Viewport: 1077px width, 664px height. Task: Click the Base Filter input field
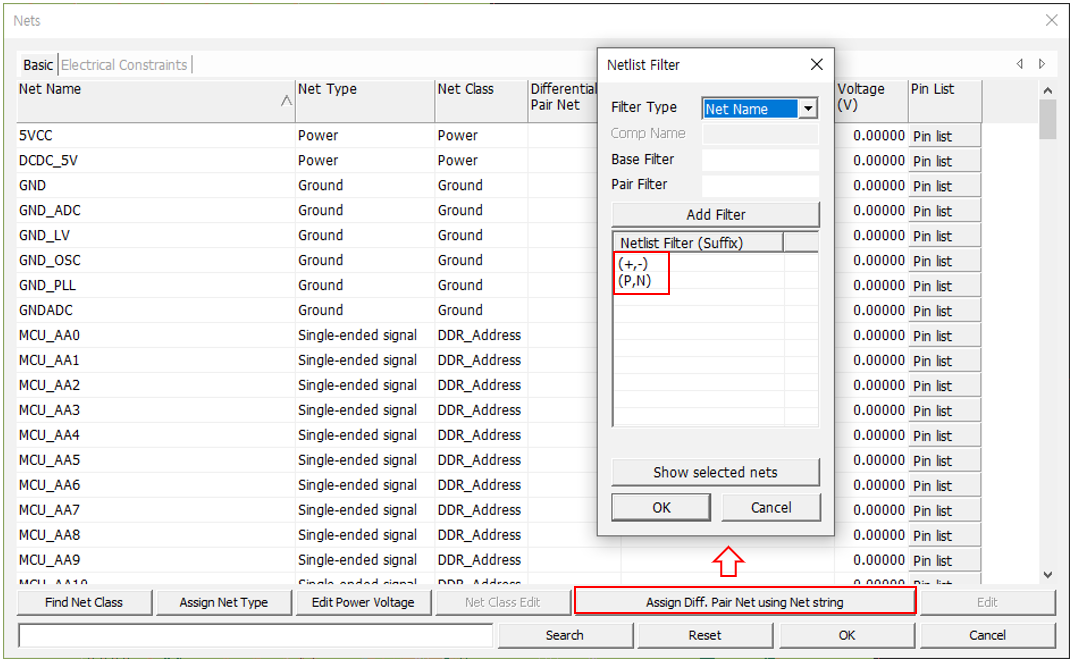pos(760,160)
